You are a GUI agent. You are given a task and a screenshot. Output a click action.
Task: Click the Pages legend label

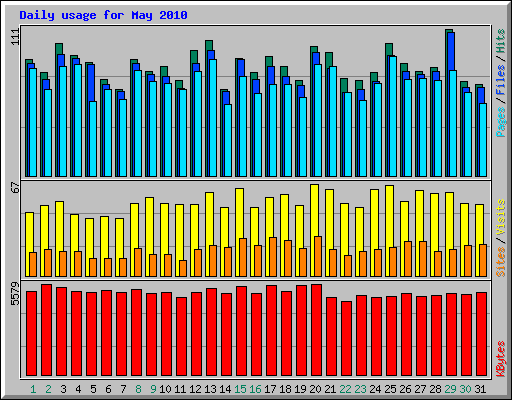pos(501,122)
